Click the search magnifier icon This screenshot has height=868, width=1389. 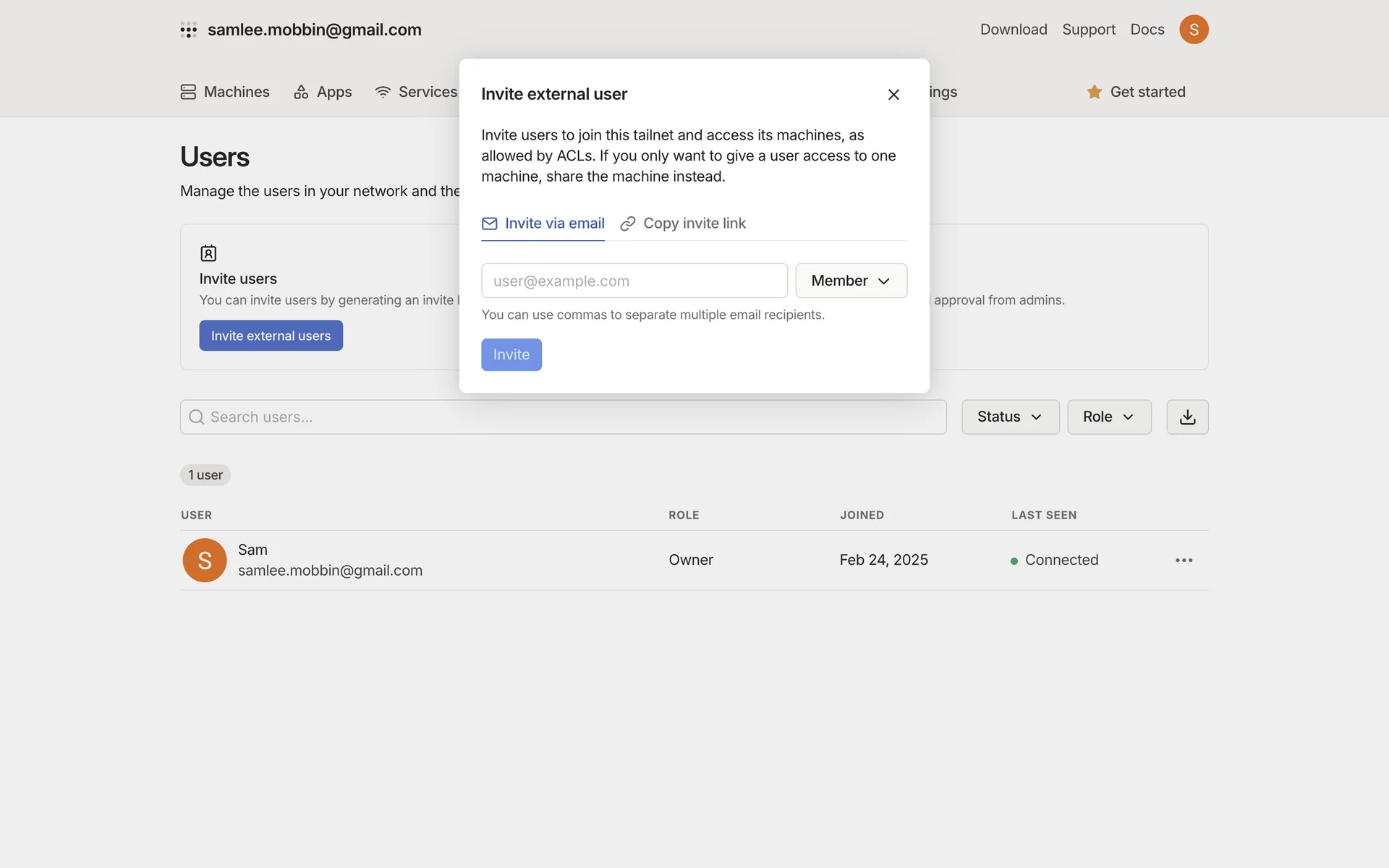pyautogui.click(x=196, y=417)
